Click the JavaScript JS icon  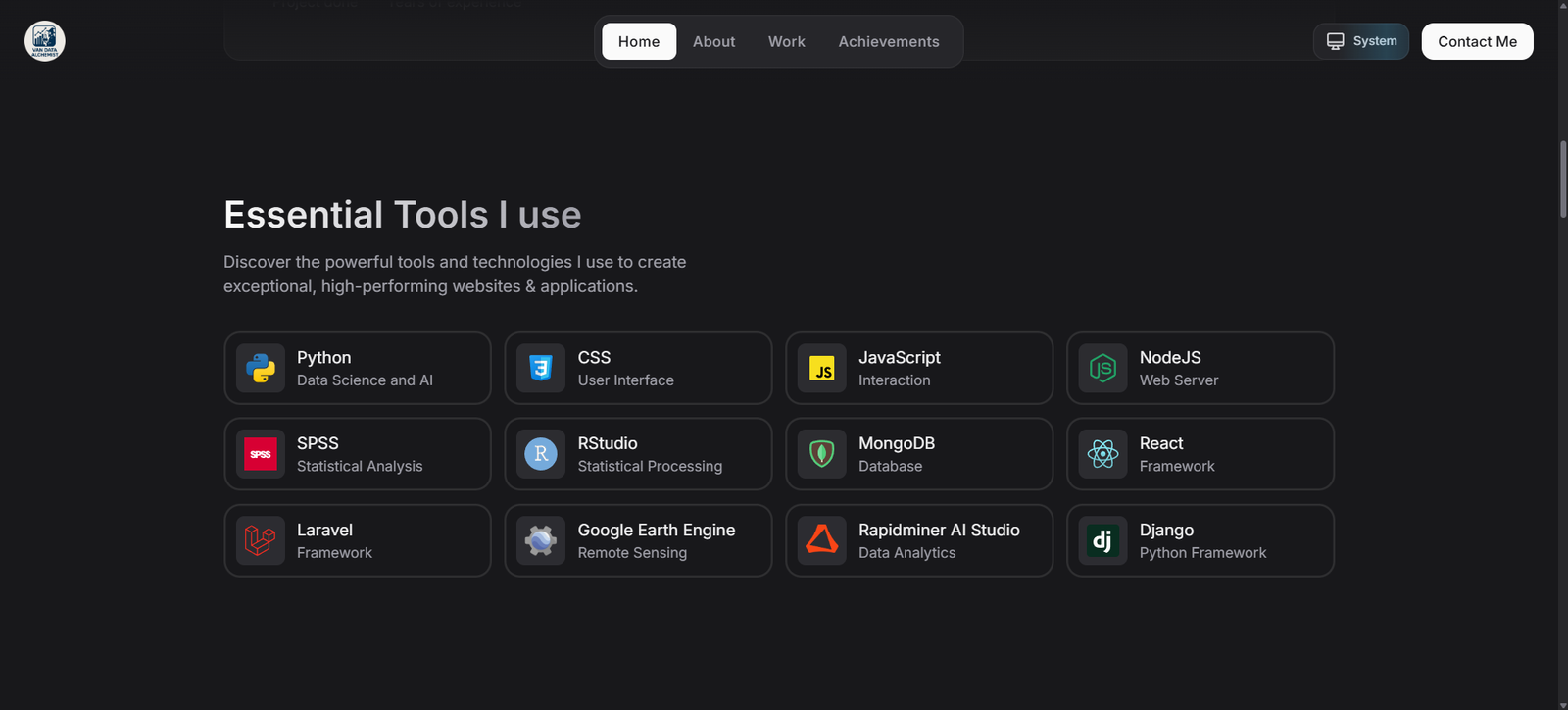tap(821, 368)
